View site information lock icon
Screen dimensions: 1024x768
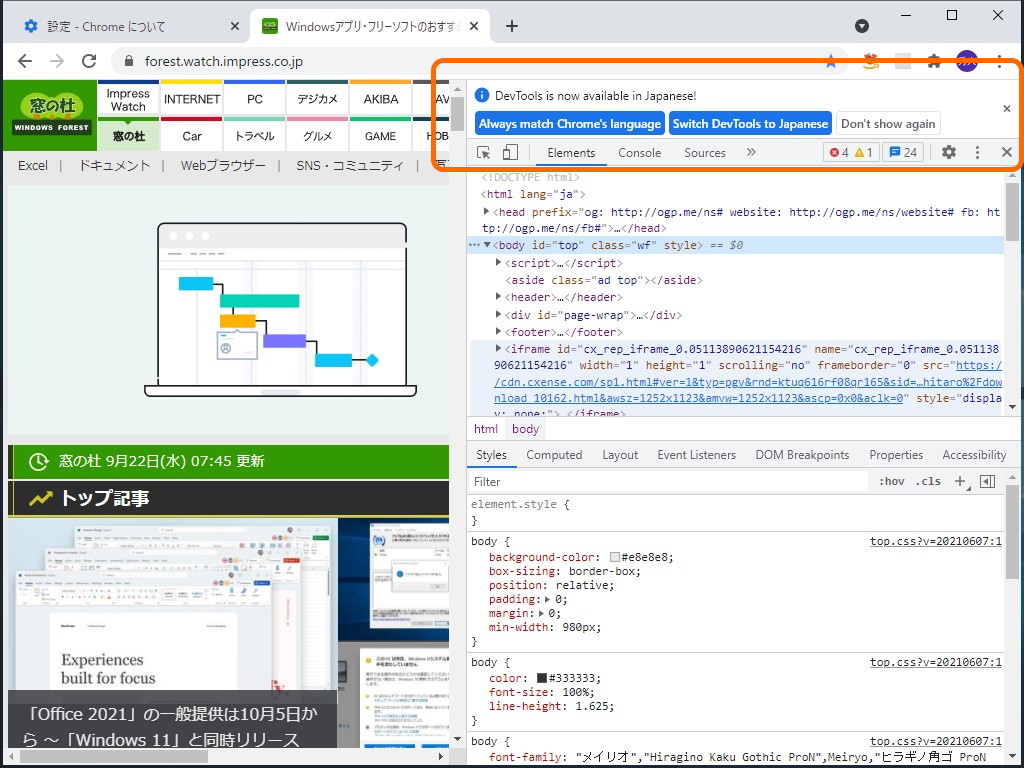[129, 61]
